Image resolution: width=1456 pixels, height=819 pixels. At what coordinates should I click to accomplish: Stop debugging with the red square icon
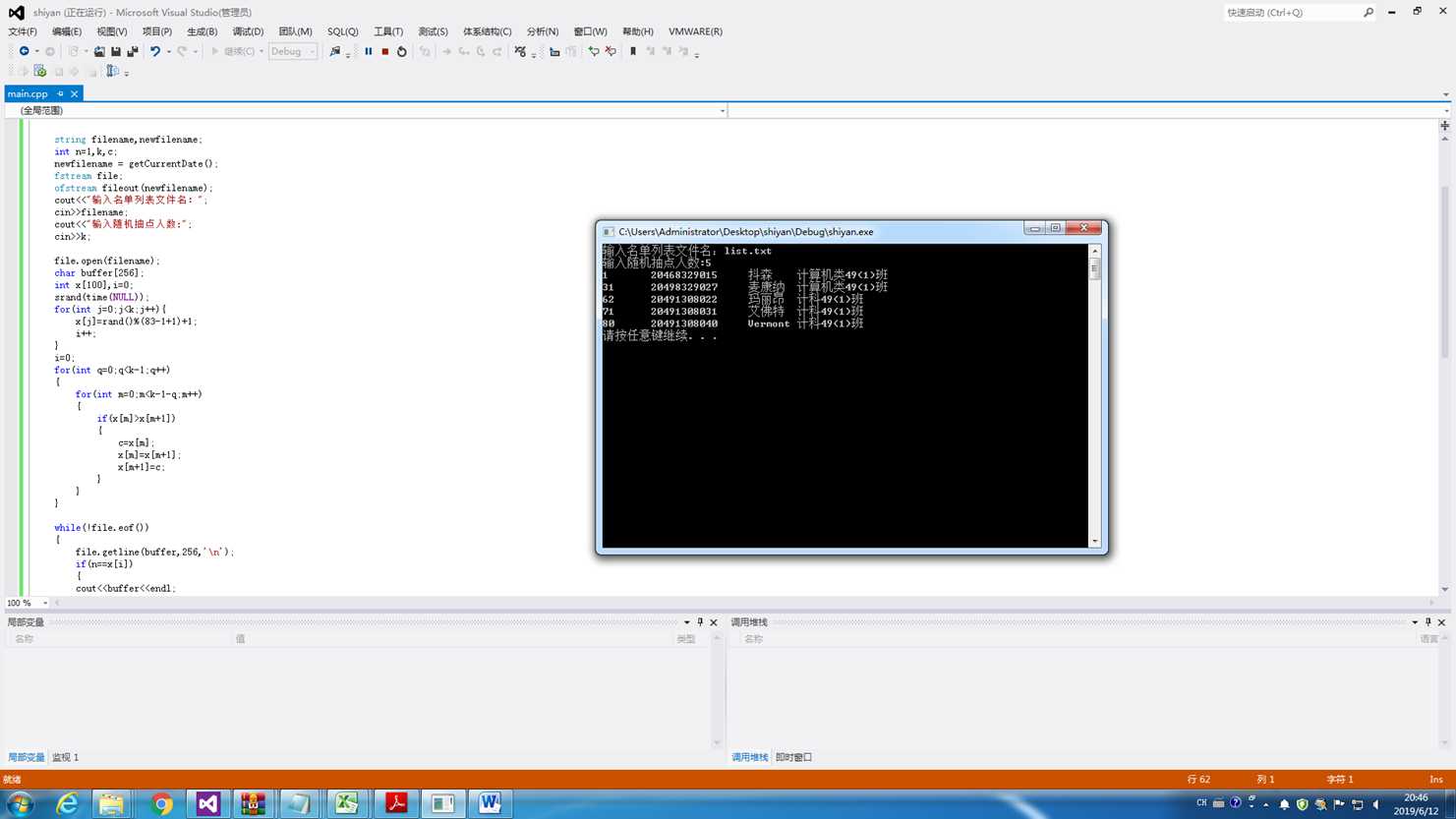point(385,51)
